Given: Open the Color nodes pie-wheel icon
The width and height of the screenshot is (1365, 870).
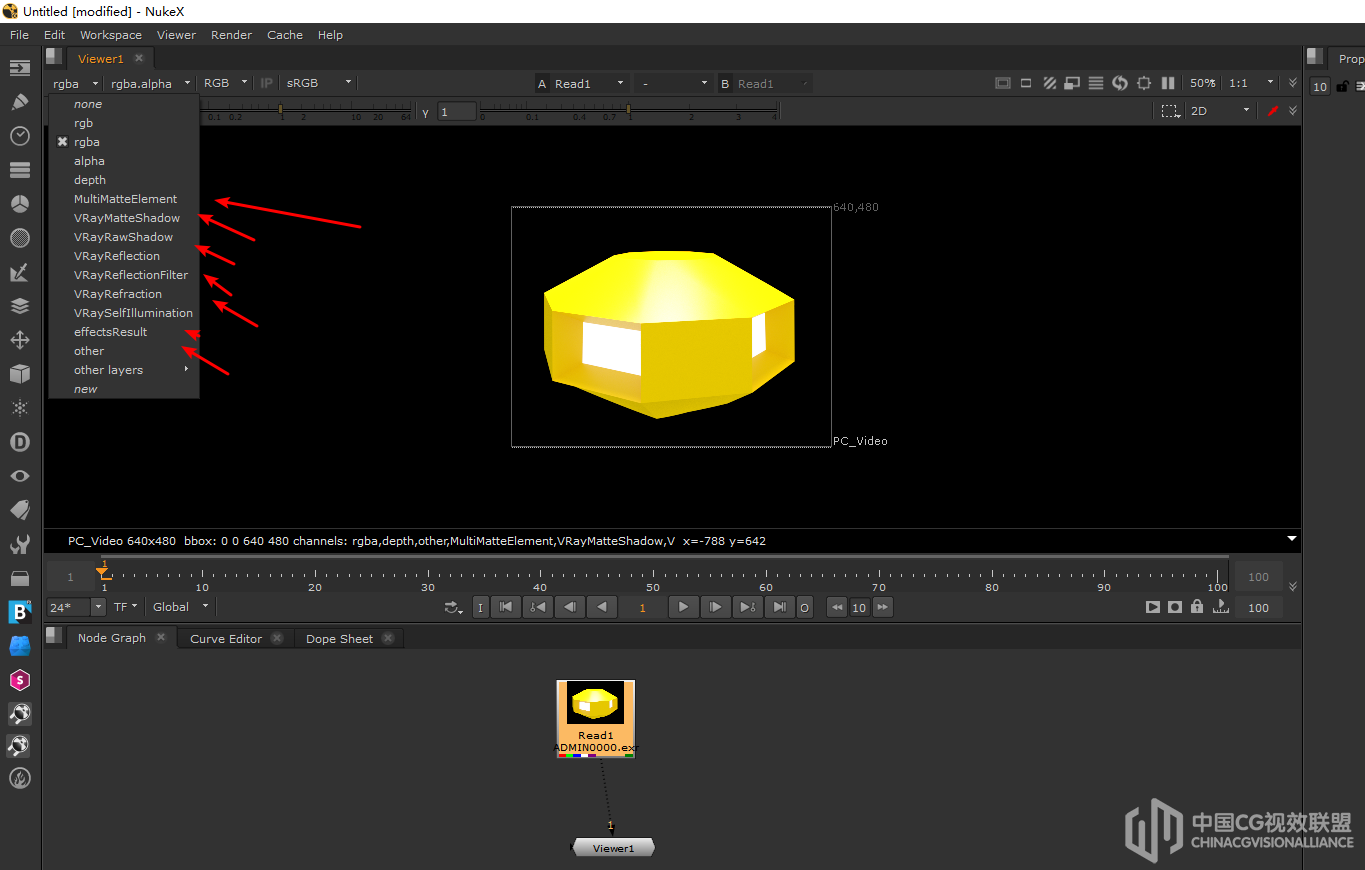Looking at the screenshot, I should (20, 204).
